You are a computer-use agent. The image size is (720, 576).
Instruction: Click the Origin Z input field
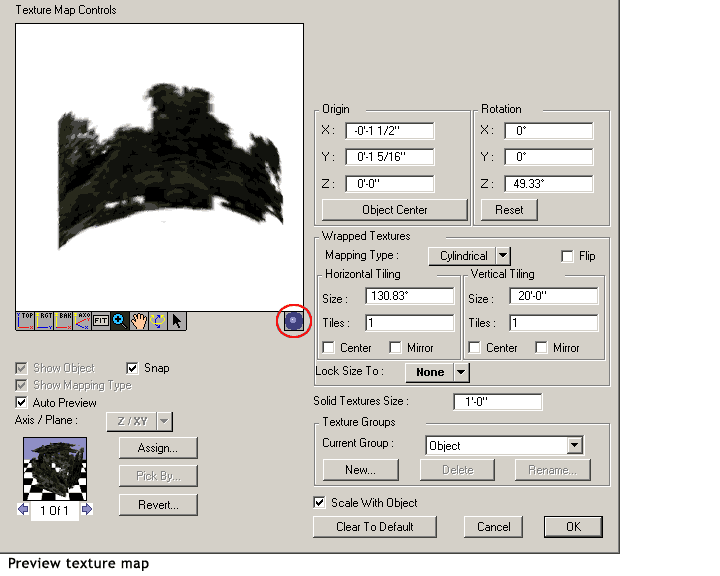click(389, 184)
